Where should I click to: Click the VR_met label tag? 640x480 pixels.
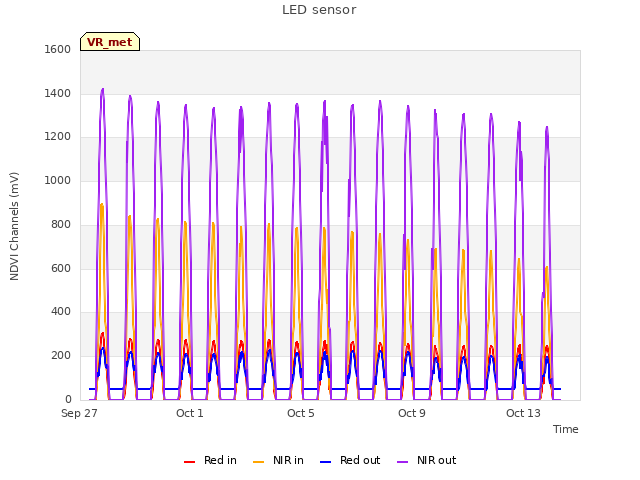point(110,42)
